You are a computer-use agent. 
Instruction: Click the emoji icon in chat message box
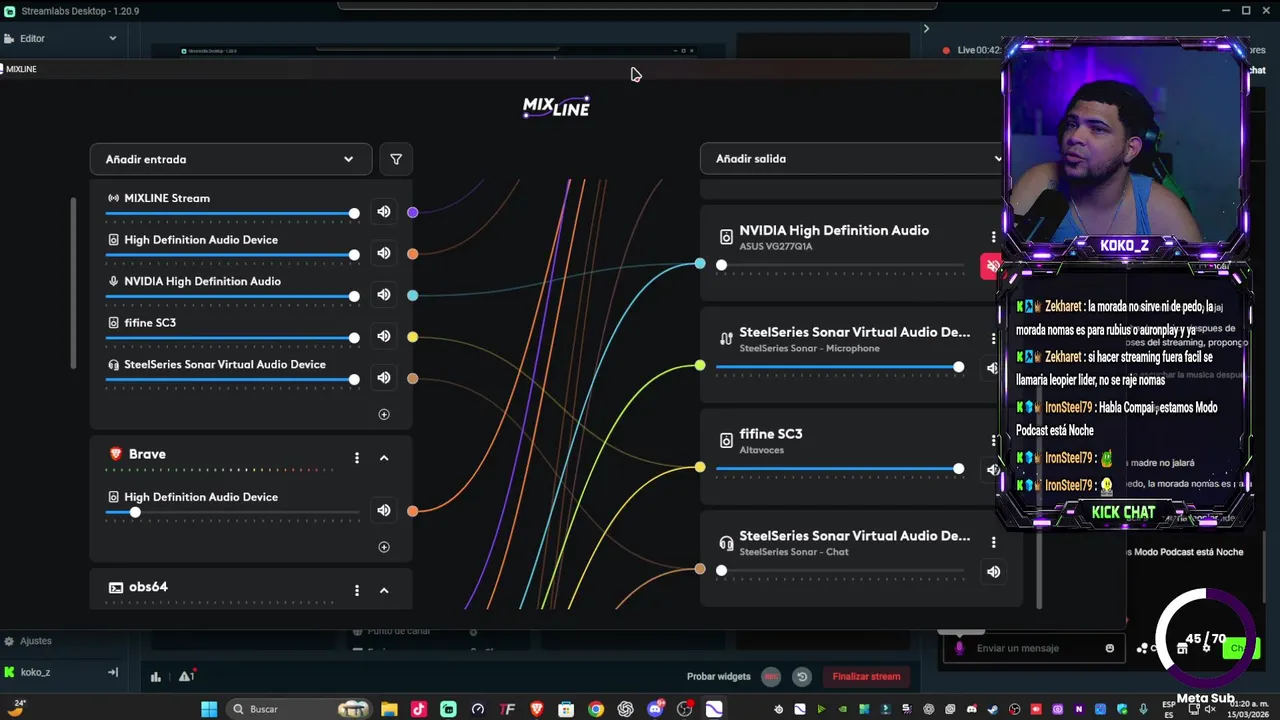(1109, 648)
